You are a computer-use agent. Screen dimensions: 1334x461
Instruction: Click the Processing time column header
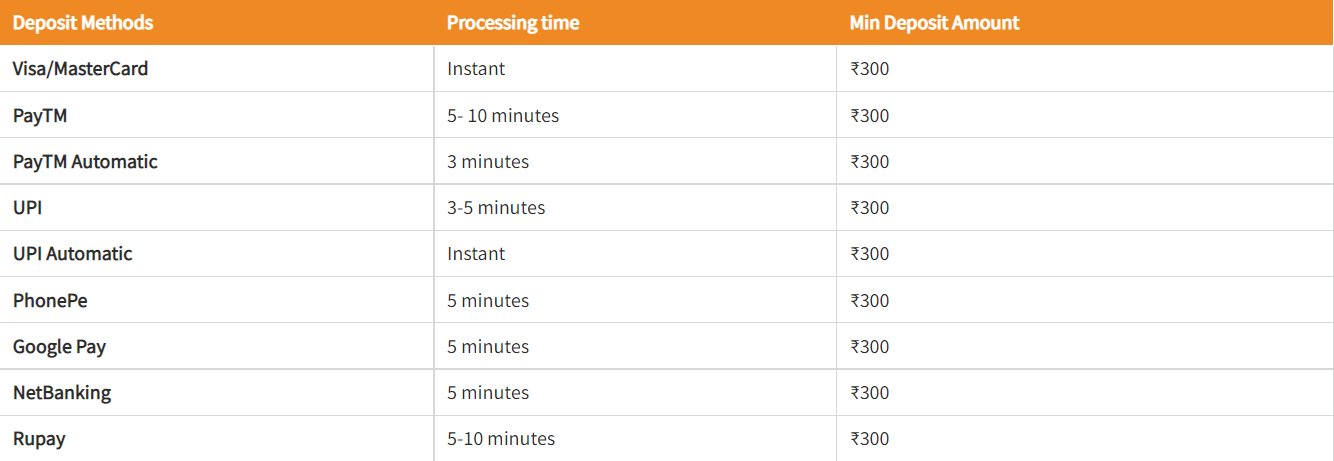(x=513, y=22)
